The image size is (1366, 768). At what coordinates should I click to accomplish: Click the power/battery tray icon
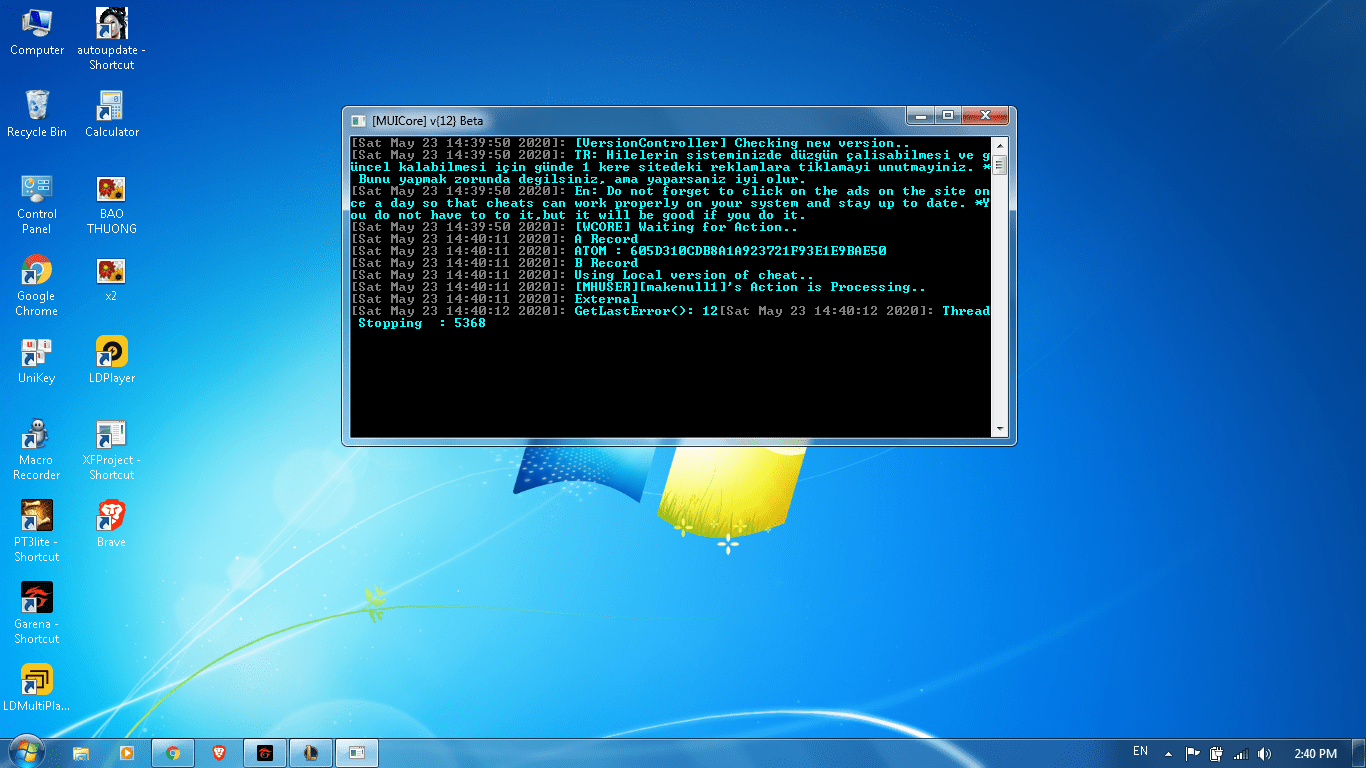pyautogui.click(x=1217, y=753)
